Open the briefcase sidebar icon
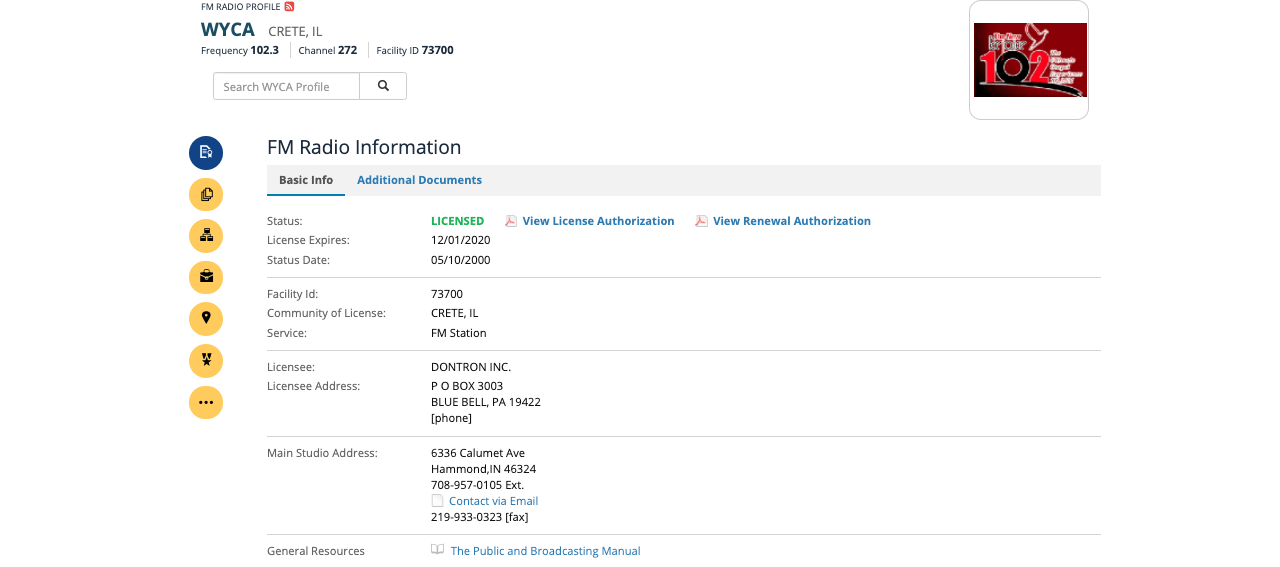This screenshot has height=567, width=1280. coord(206,277)
